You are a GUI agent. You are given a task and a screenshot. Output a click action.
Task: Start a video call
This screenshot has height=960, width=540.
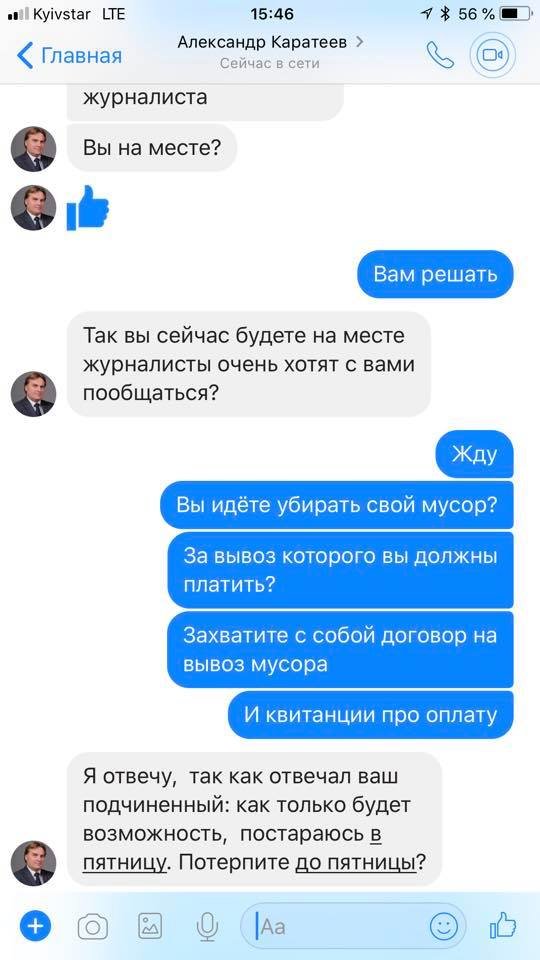[492, 55]
